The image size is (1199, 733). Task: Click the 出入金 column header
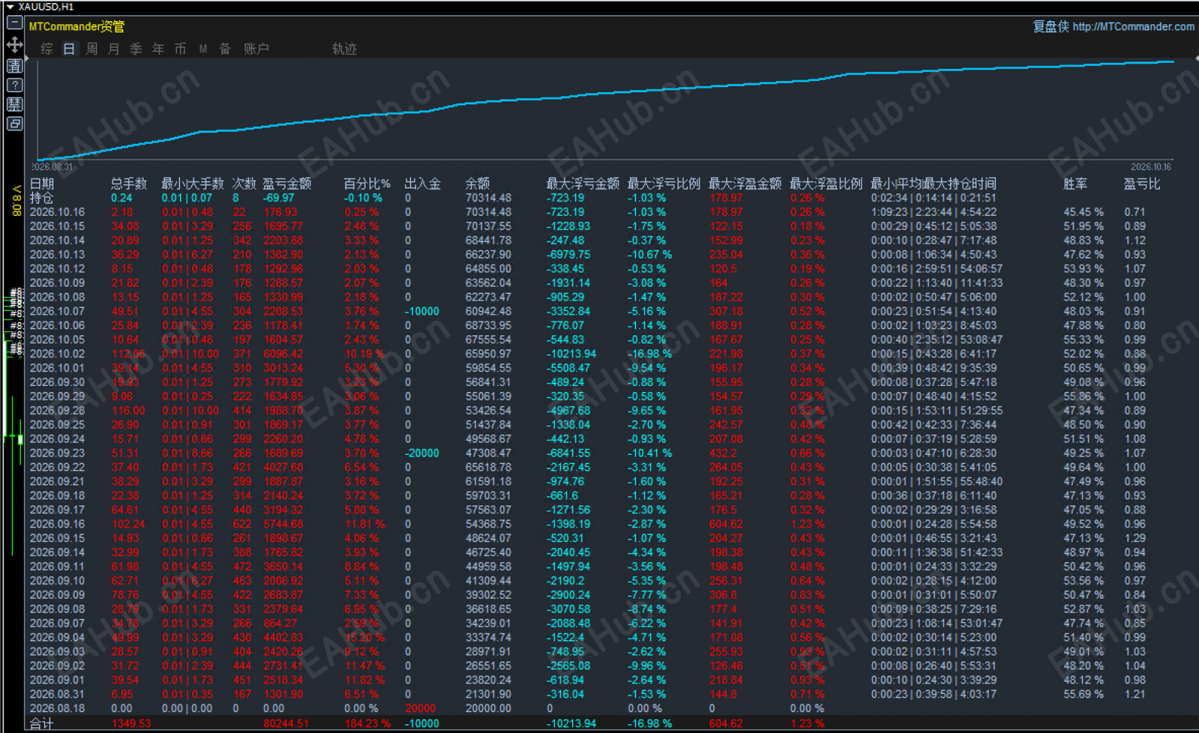423,183
